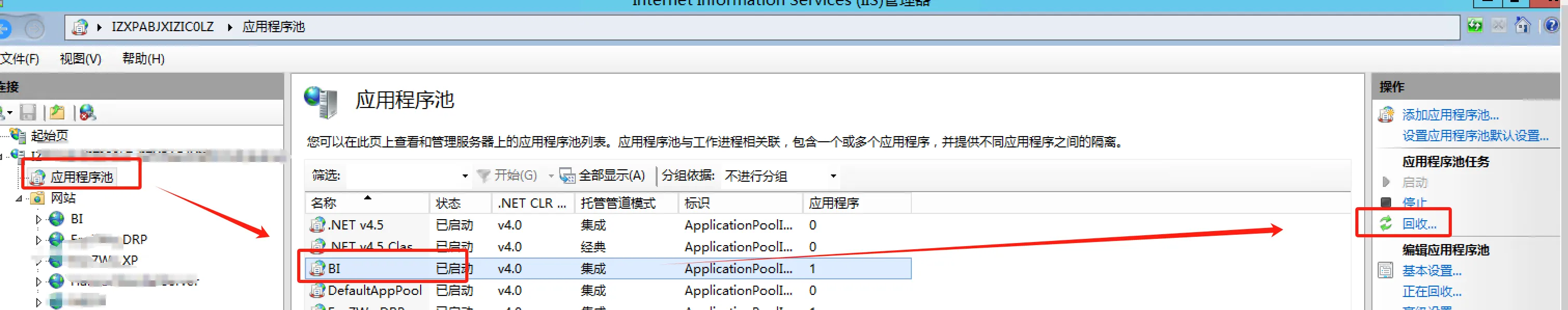Click the home icon at top right
1568x310 pixels.
(x=1522, y=25)
